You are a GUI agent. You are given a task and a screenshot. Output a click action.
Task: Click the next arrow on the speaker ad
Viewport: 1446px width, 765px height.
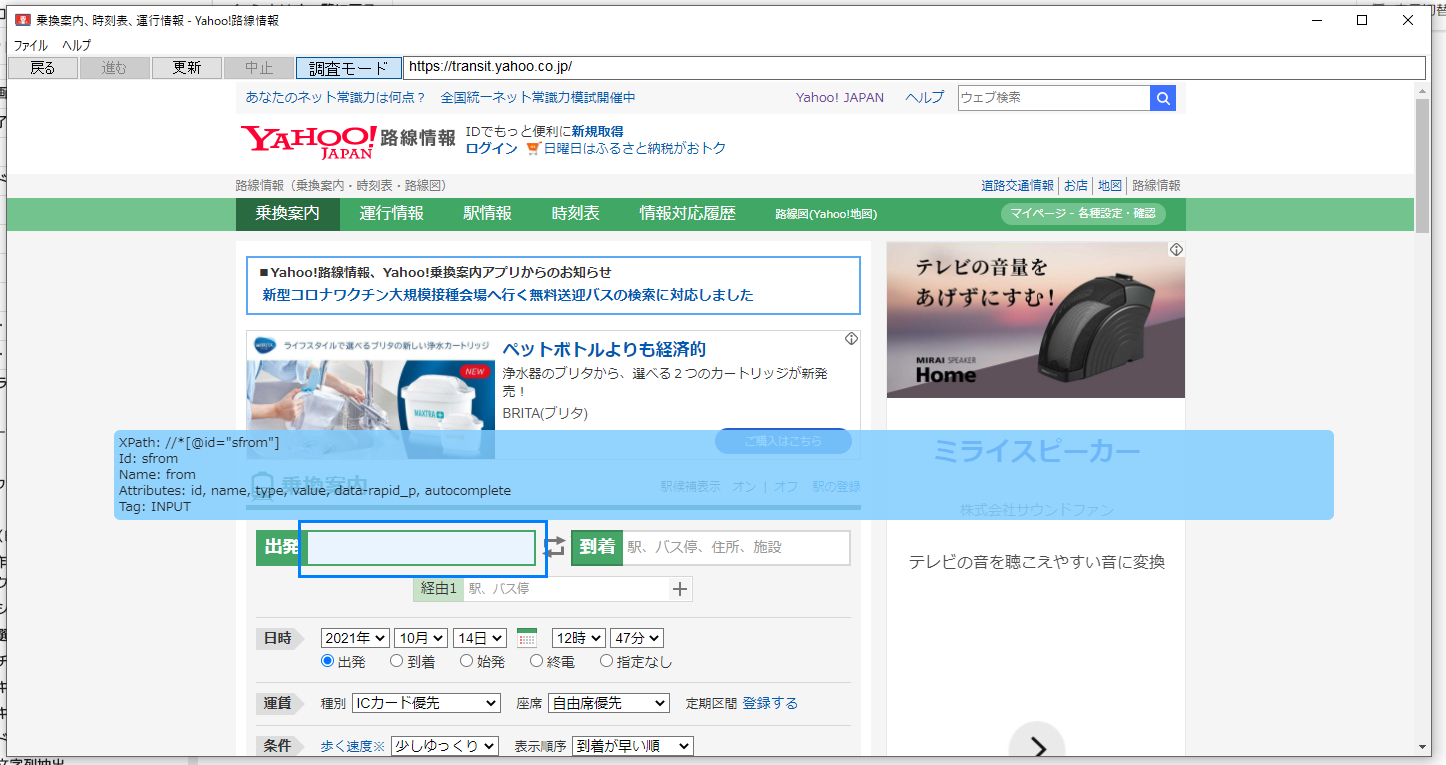1037,746
